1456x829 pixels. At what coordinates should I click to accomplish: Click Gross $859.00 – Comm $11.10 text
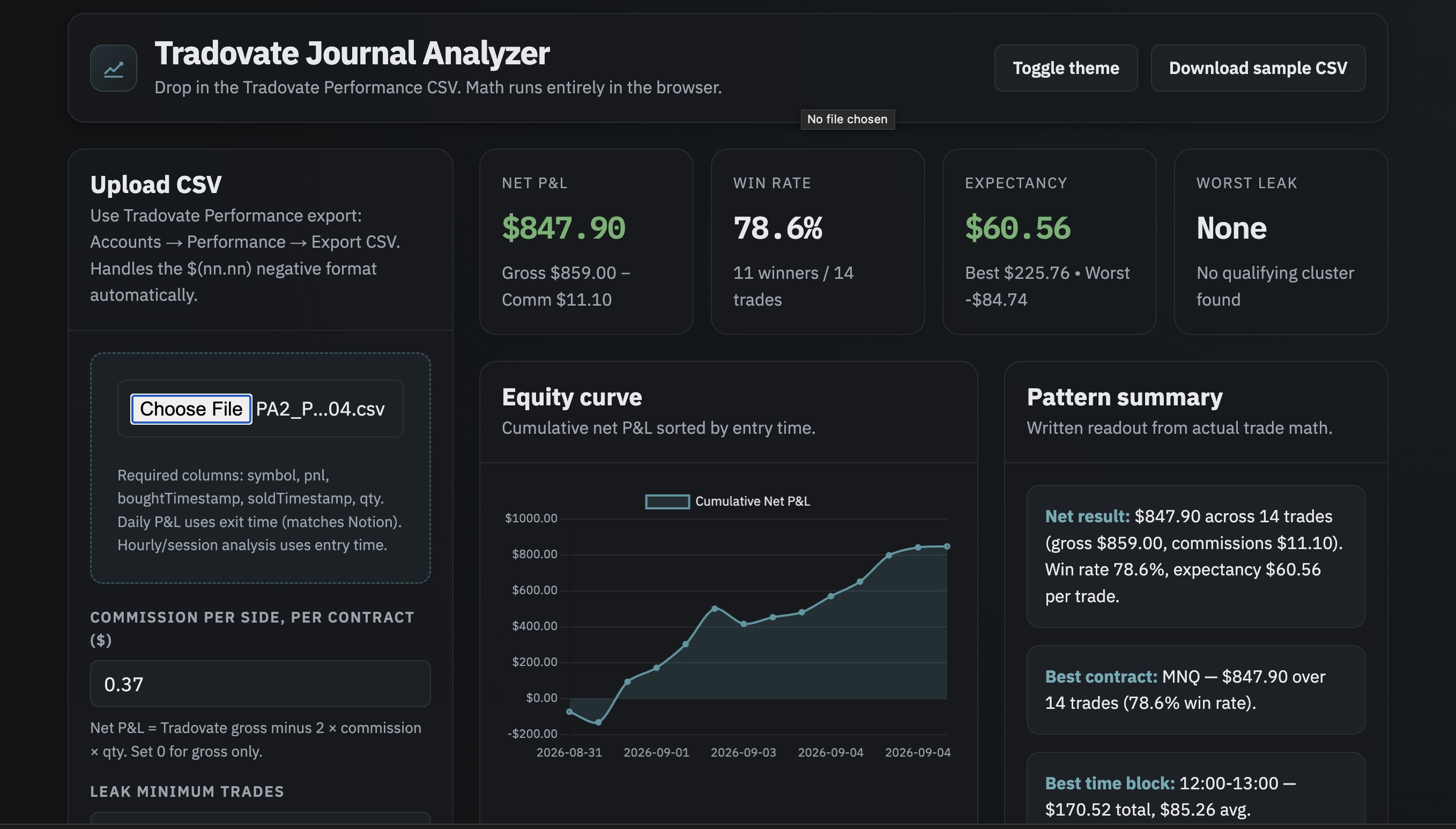point(566,286)
